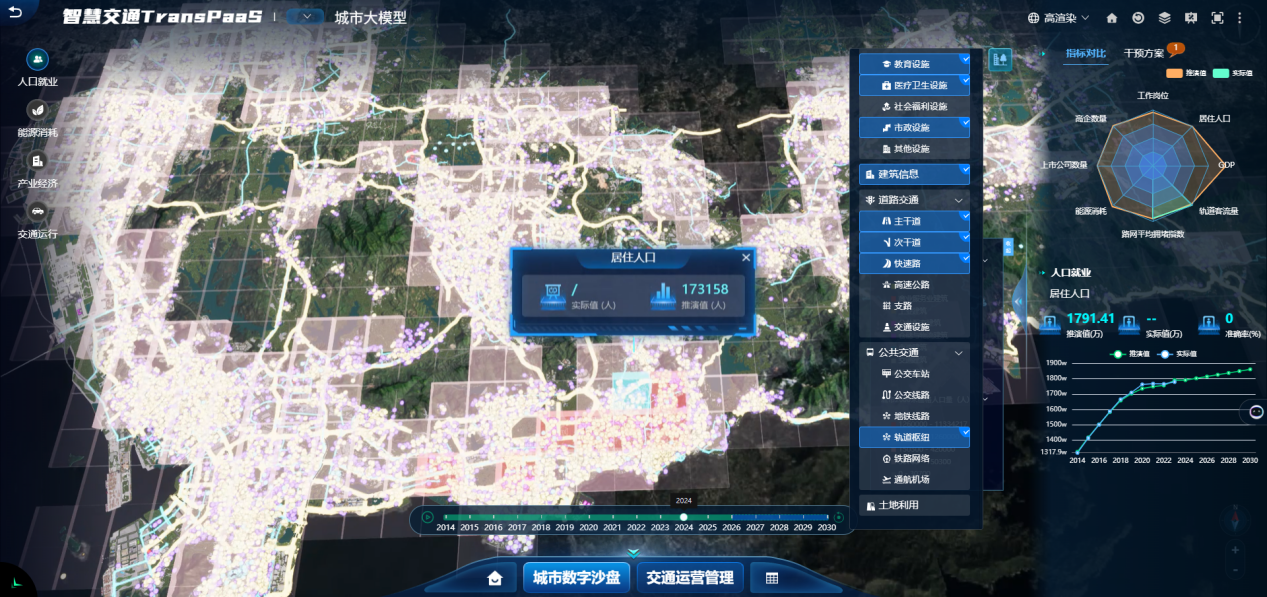This screenshot has width=1267, height=597.
Task: Collapse the 公共交通 layer group
Action: click(x=958, y=353)
